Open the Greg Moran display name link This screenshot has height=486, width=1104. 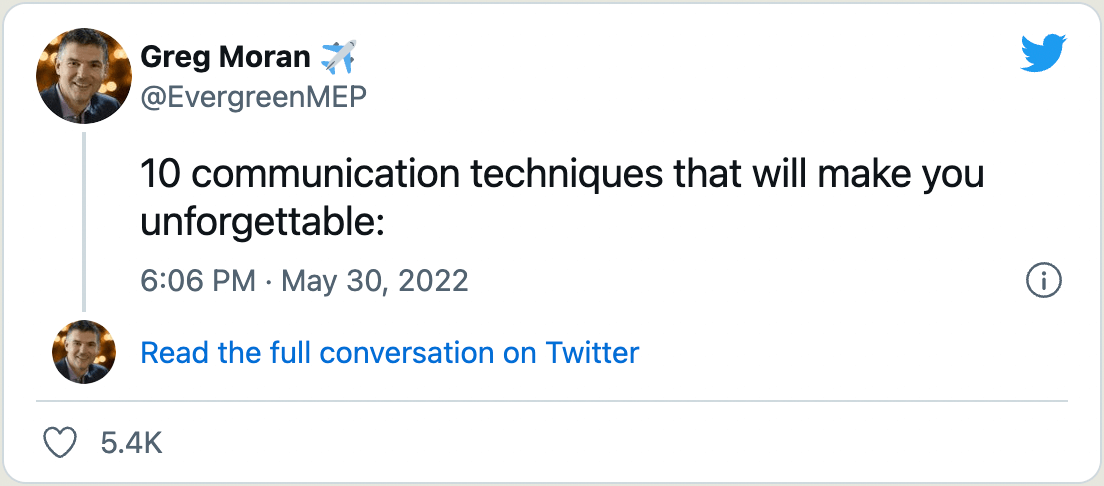225,57
